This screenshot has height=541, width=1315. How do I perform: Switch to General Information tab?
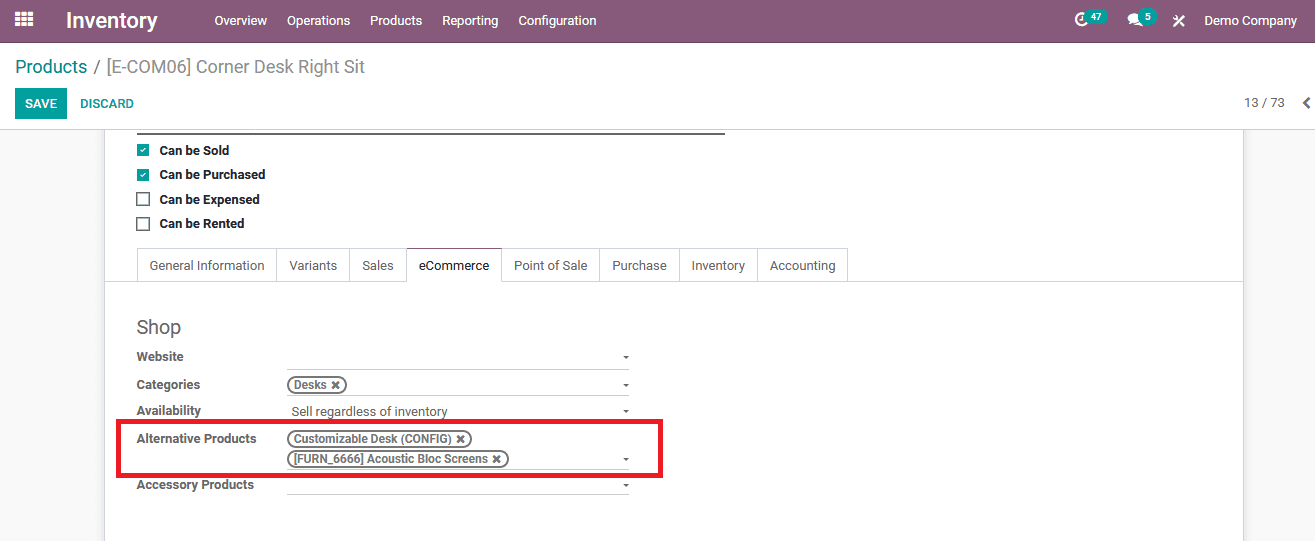207,265
